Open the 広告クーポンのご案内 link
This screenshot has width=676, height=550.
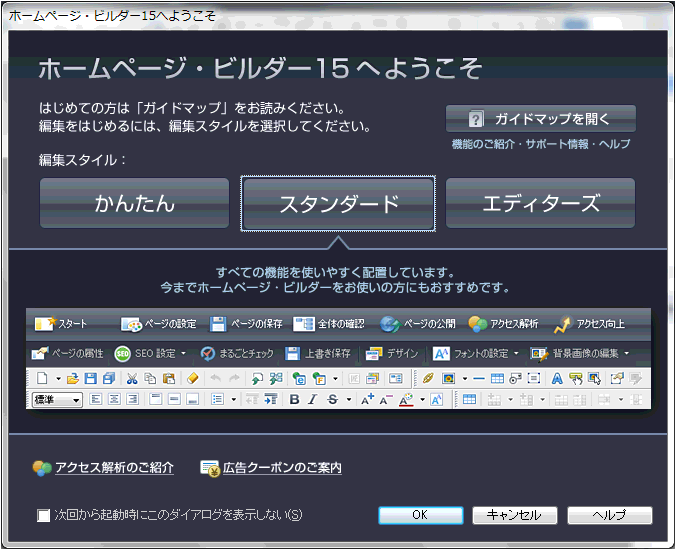click(x=282, y=468)
